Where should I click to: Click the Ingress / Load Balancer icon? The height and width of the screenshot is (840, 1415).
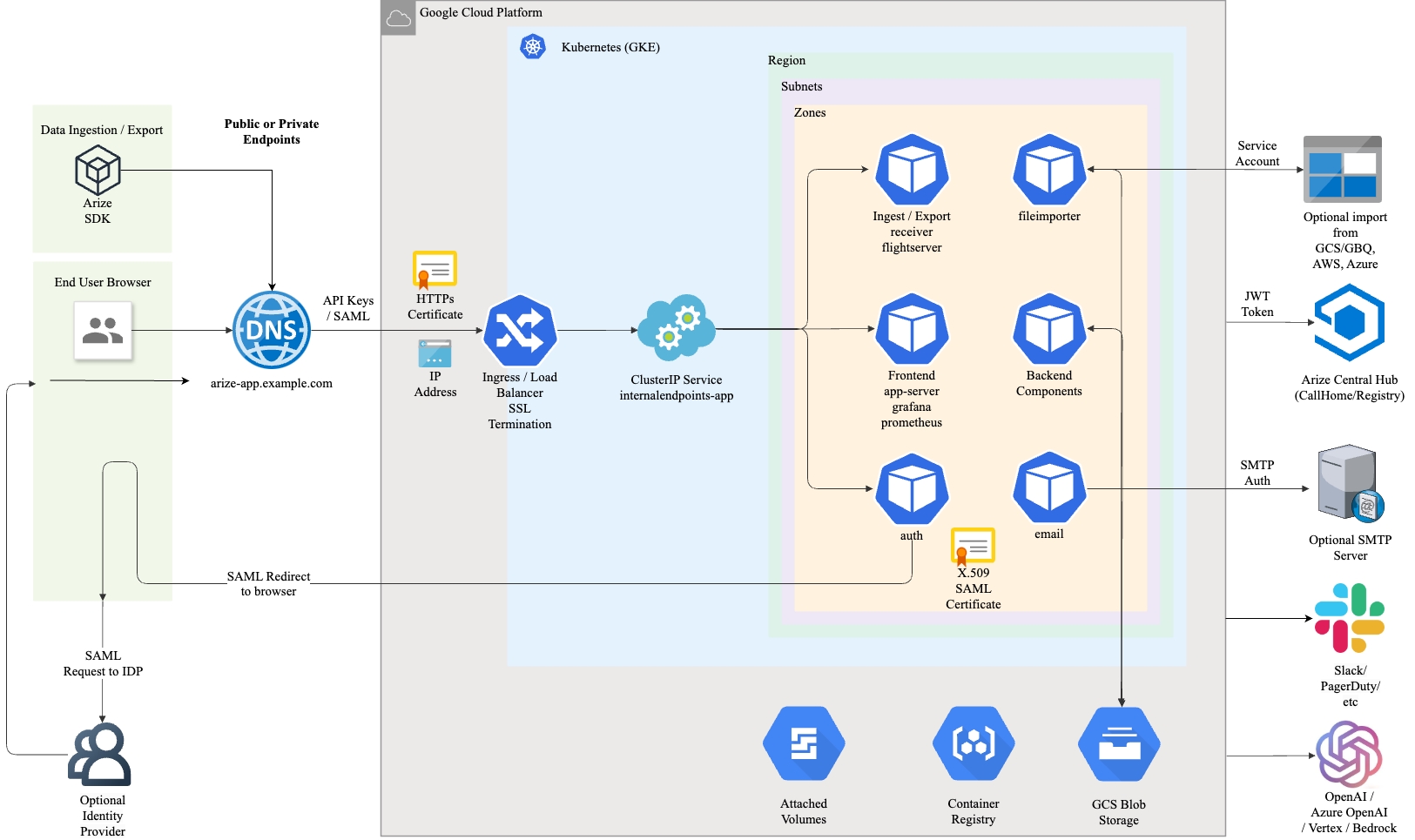[x=520, y=331]
